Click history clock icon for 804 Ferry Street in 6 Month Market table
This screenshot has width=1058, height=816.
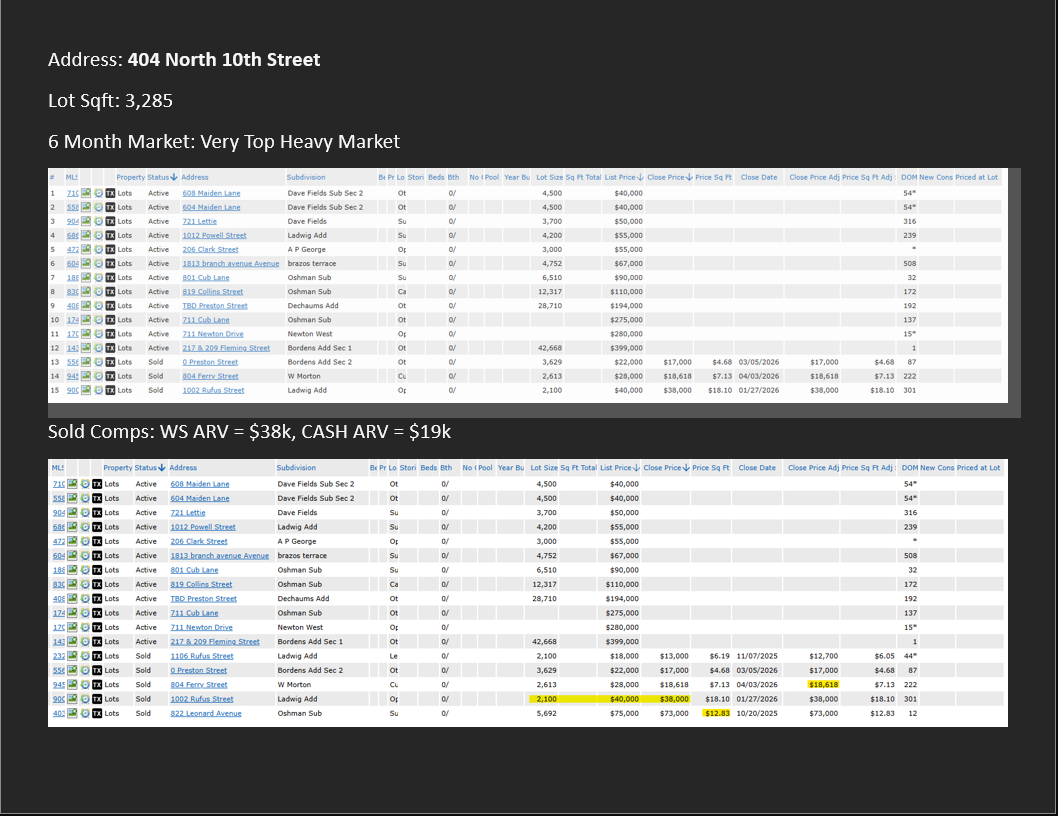click(99, 377)
